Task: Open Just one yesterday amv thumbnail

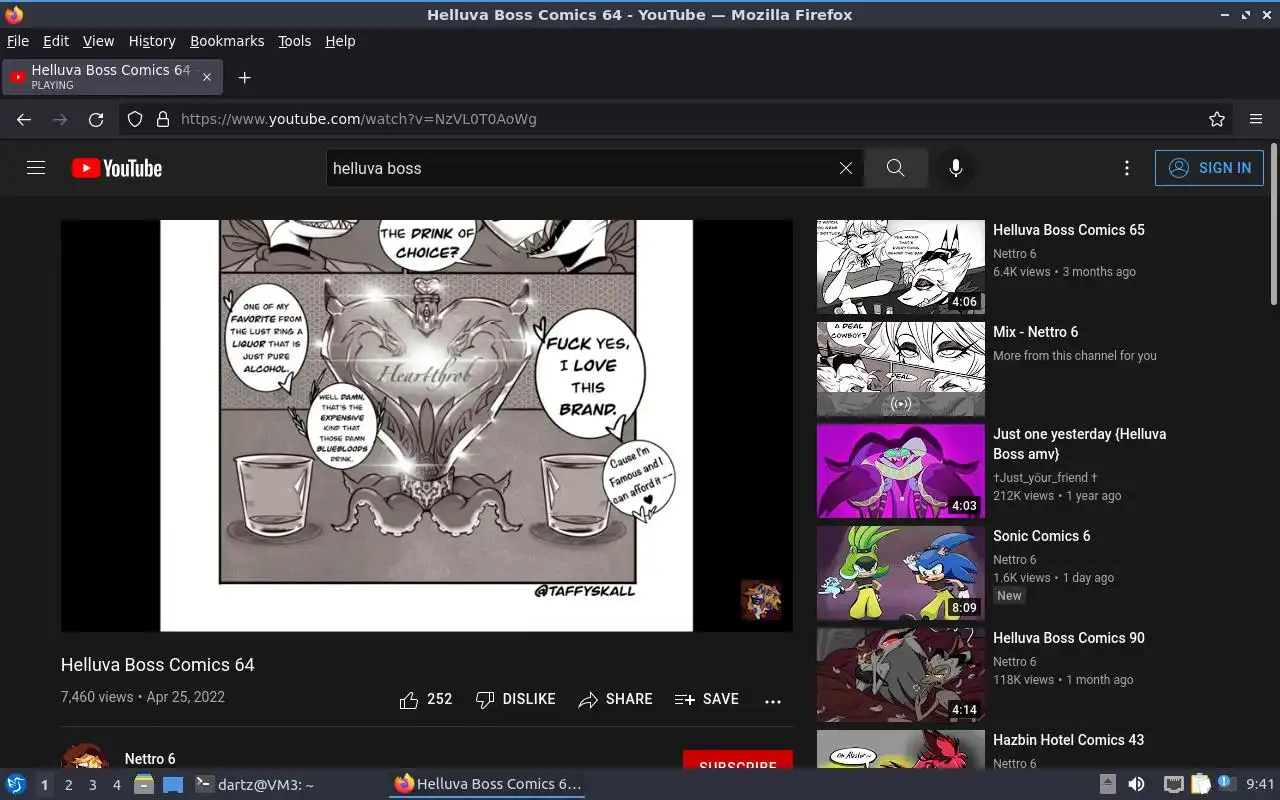Action: tap(901, 471)
